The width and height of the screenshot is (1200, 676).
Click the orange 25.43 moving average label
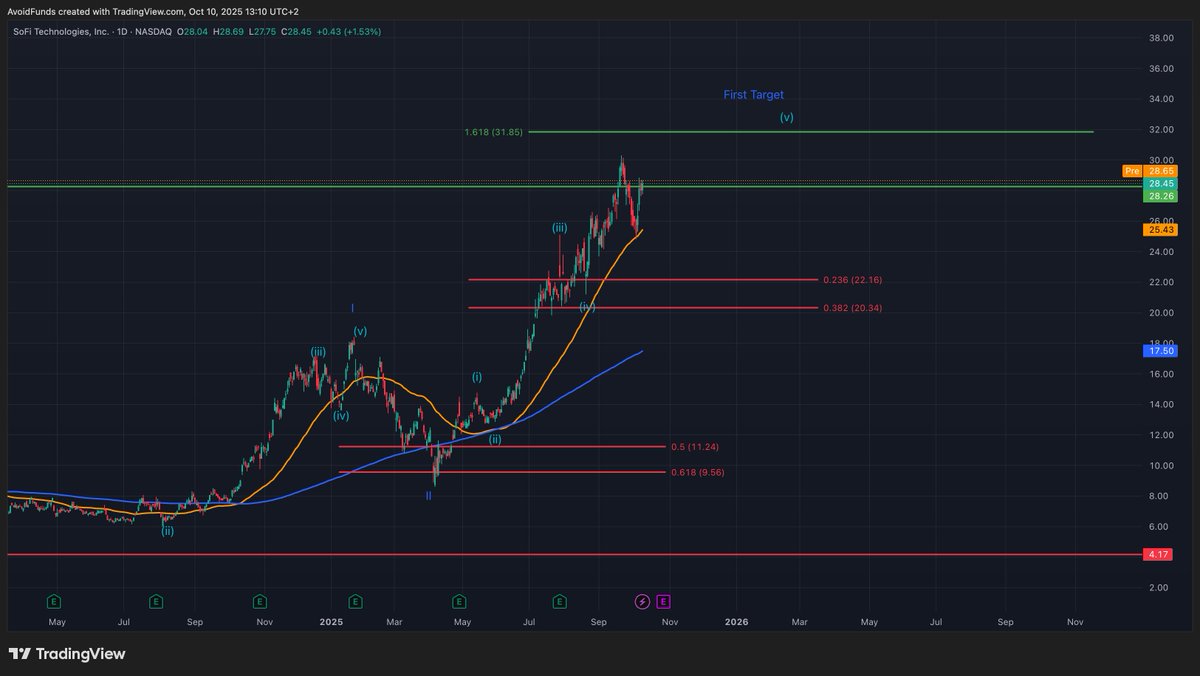(1160, 229)
